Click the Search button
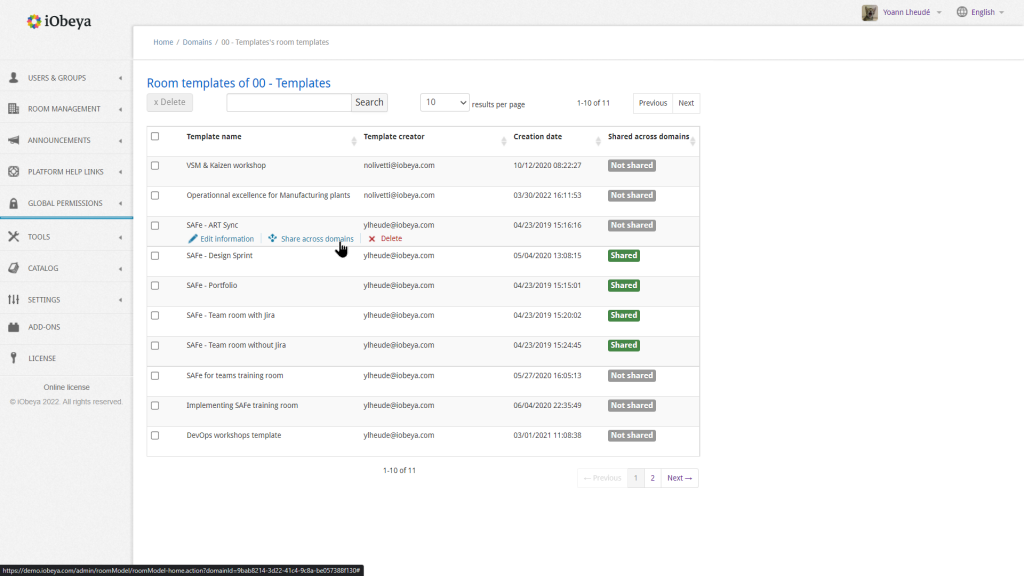The height and width of the screenshot is (576, 1024). [x=369, y=103]
